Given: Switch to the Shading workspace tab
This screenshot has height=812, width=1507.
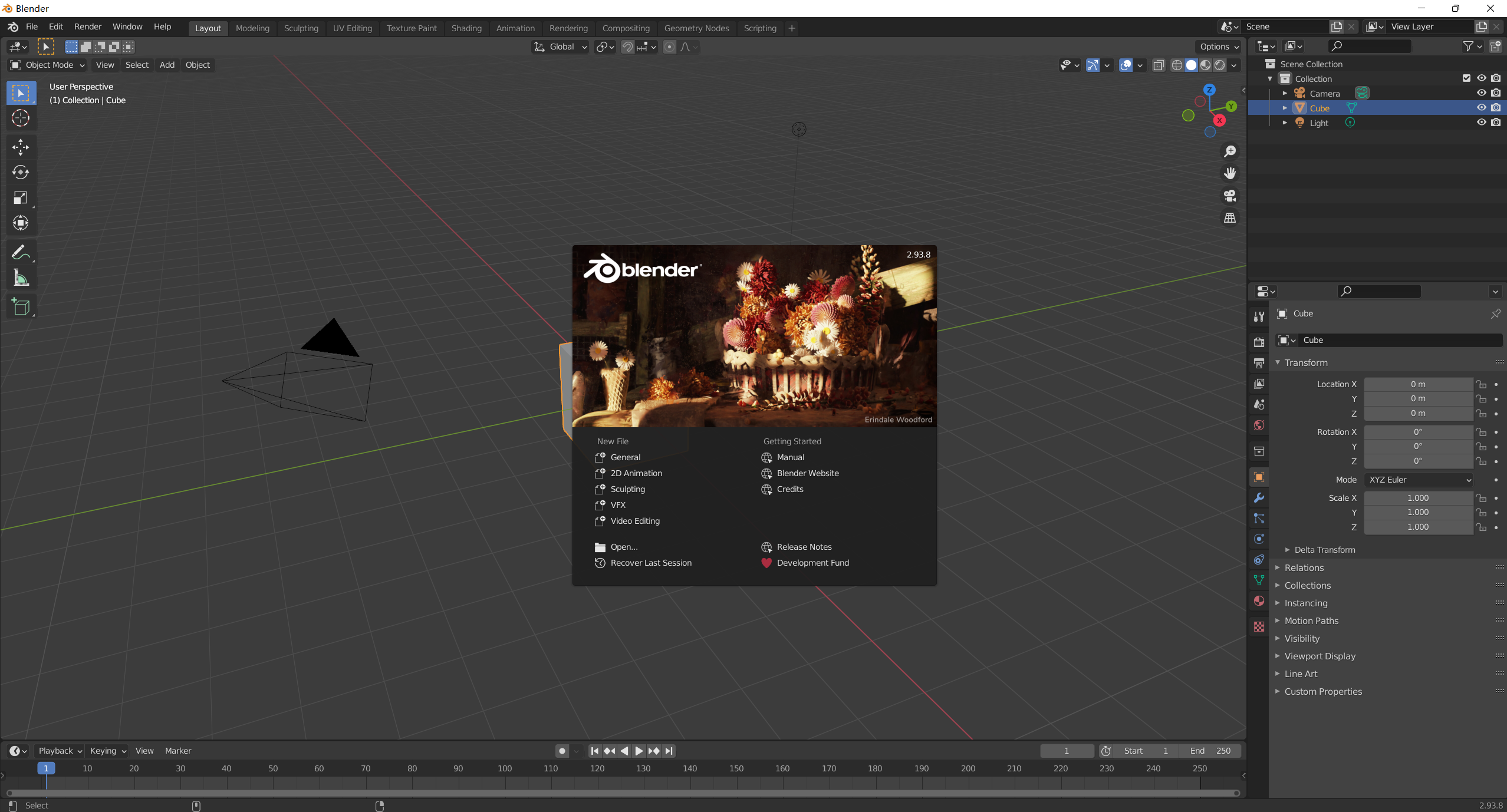Looking at the screenshot, I should pyautogui.click(x=466, y=28).
